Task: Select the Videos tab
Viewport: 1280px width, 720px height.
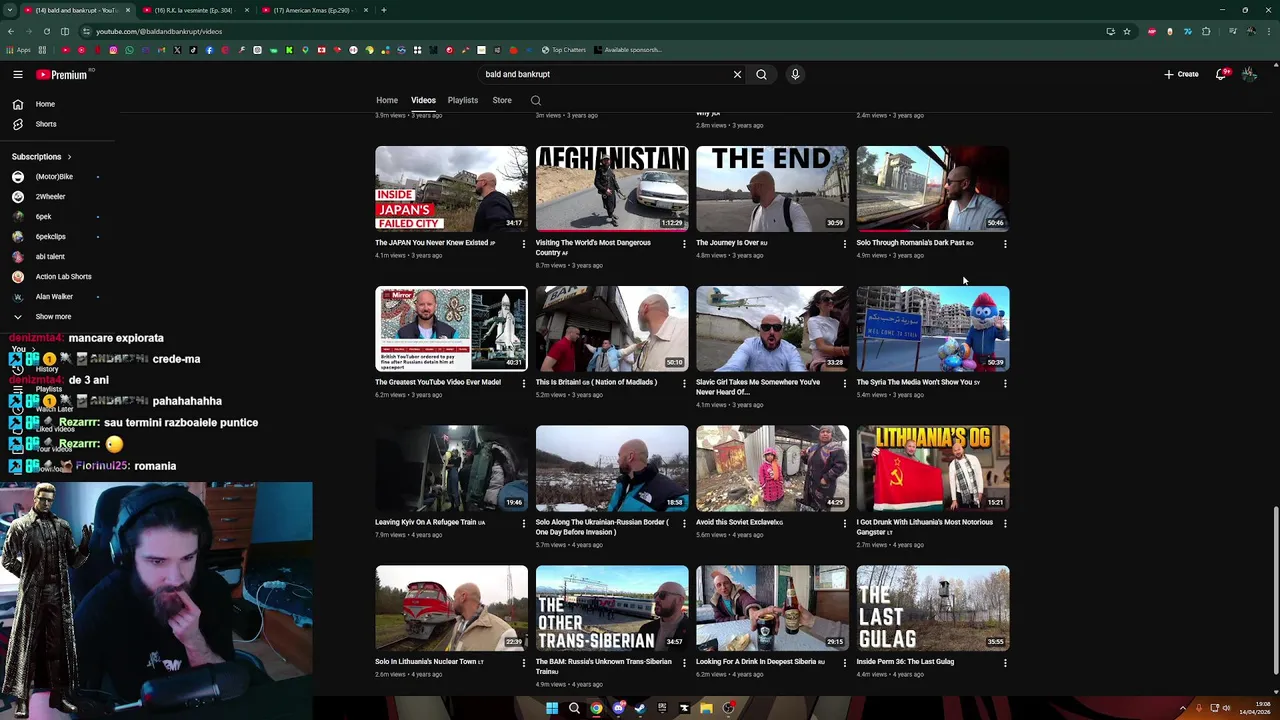Action: click(423, 100)
